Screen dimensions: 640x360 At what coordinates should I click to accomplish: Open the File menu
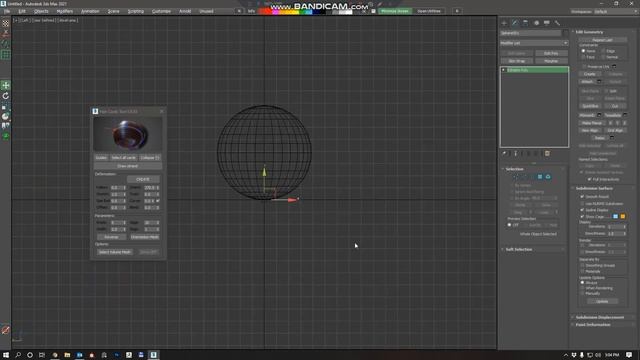(x=7, y=11)
